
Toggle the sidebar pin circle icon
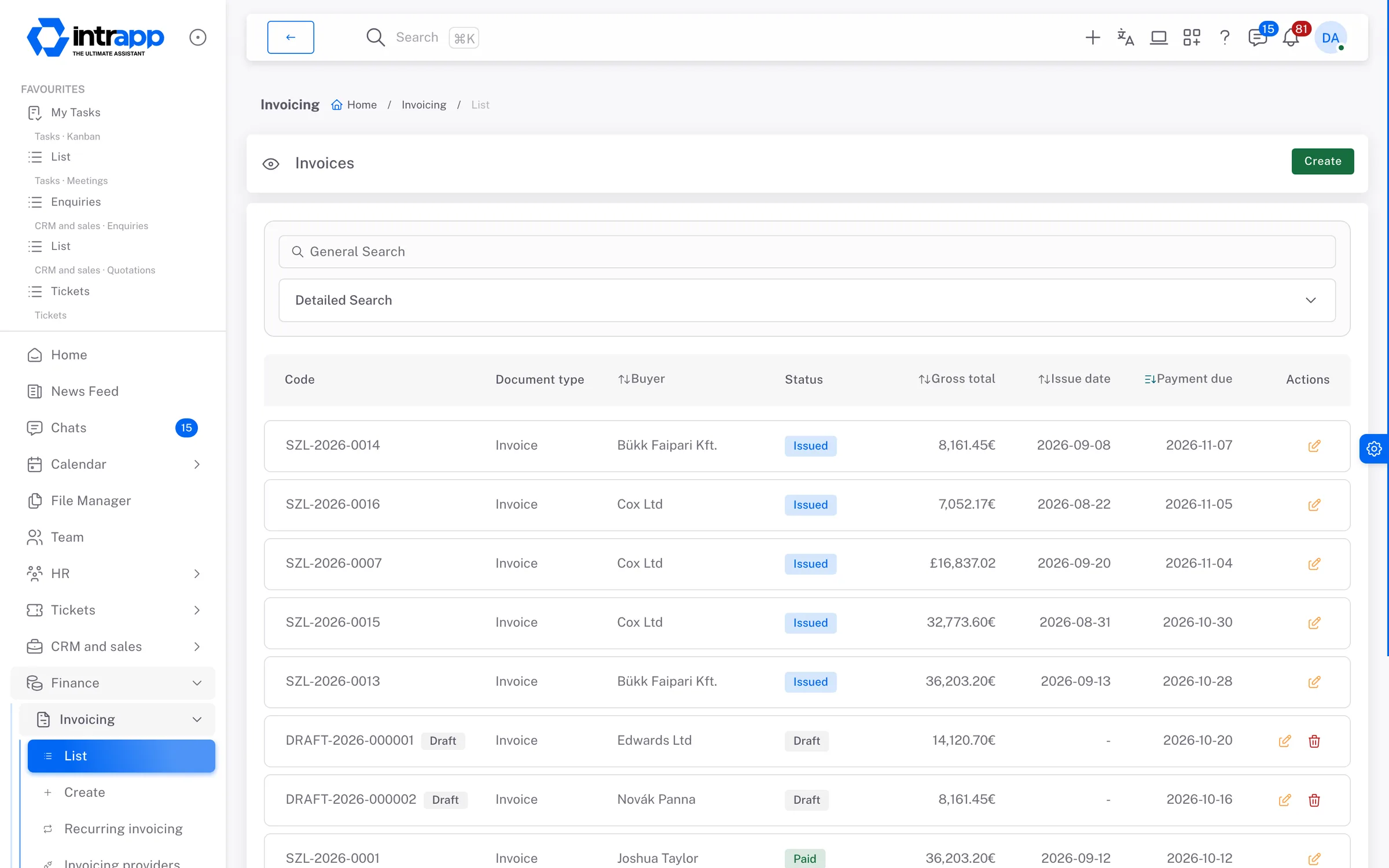198,38
